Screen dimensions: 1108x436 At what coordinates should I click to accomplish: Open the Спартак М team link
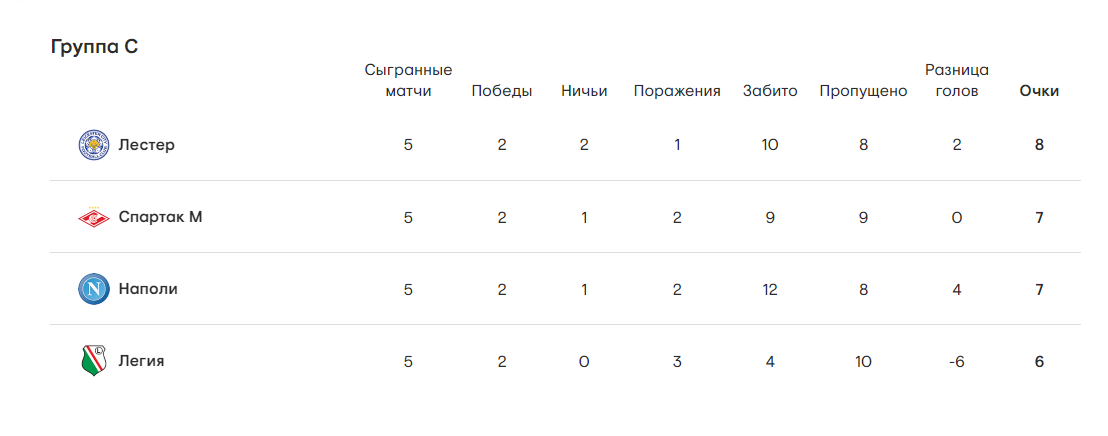160,217
